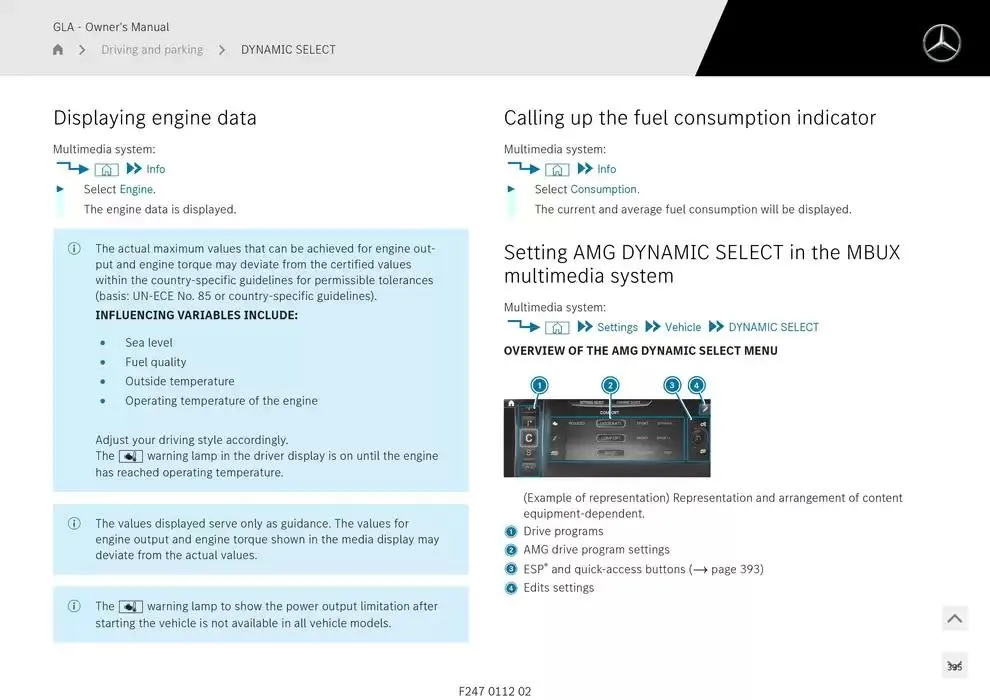
Task: Click home icon under Displaying engine data
Action: click(107, 170)
